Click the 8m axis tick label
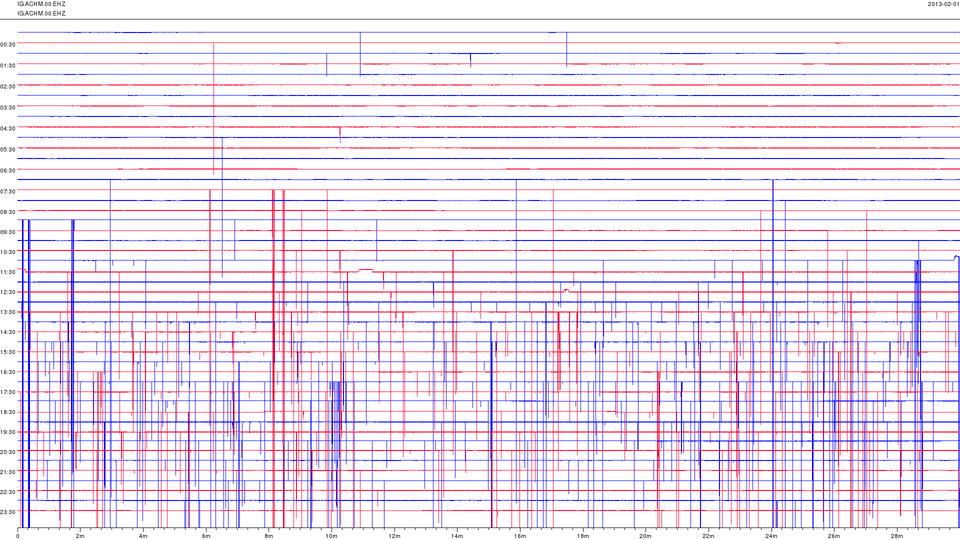The image size is (960, 540). (269, 536)
